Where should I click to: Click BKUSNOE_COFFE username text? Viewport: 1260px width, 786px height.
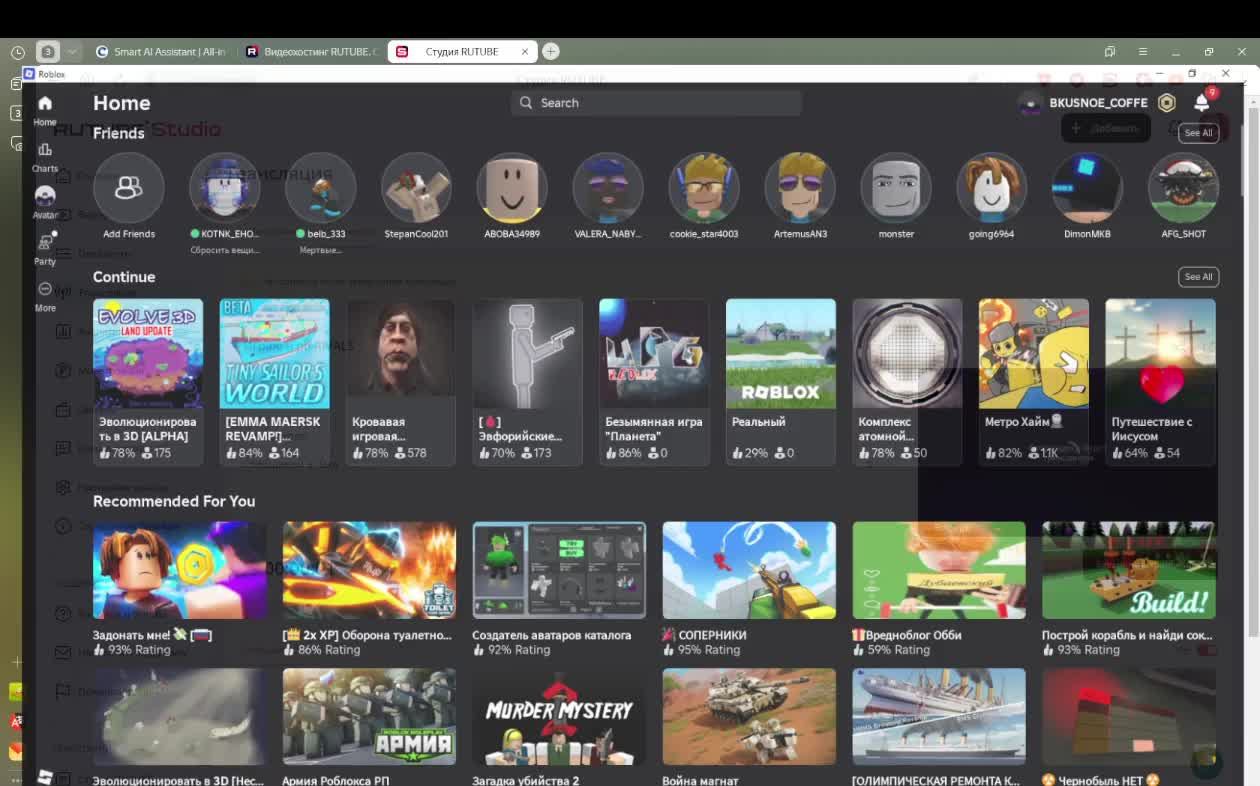pyautogui.click(x=1098, y=103)
